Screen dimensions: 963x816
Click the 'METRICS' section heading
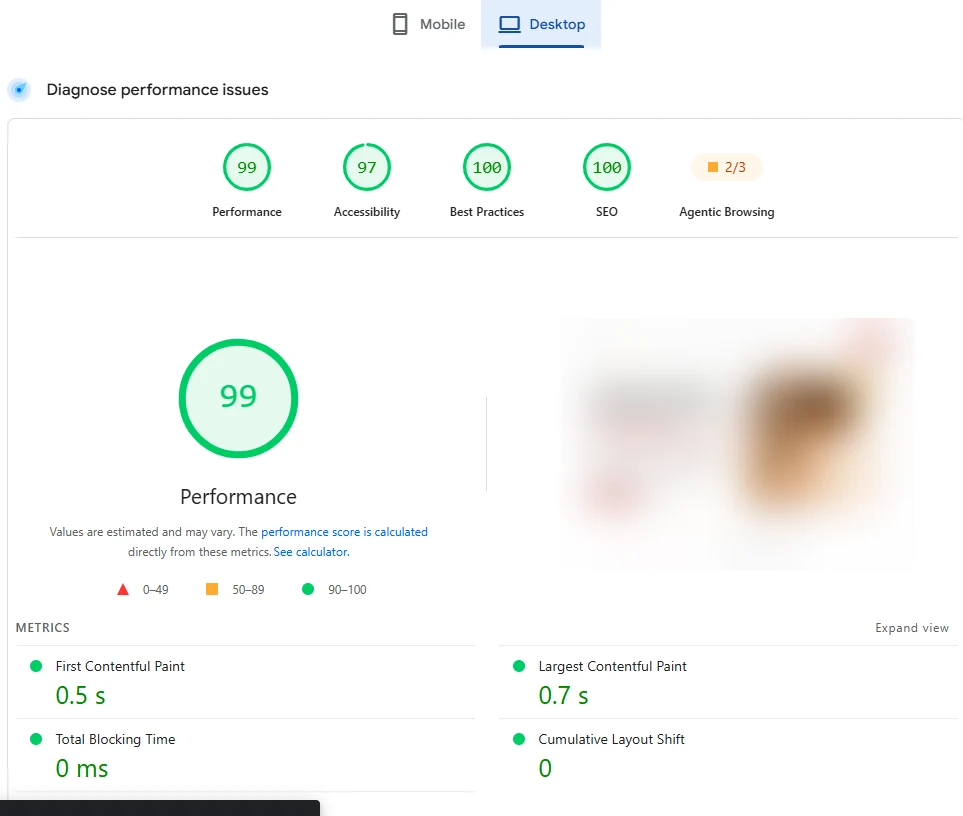(x=42, y=628)
